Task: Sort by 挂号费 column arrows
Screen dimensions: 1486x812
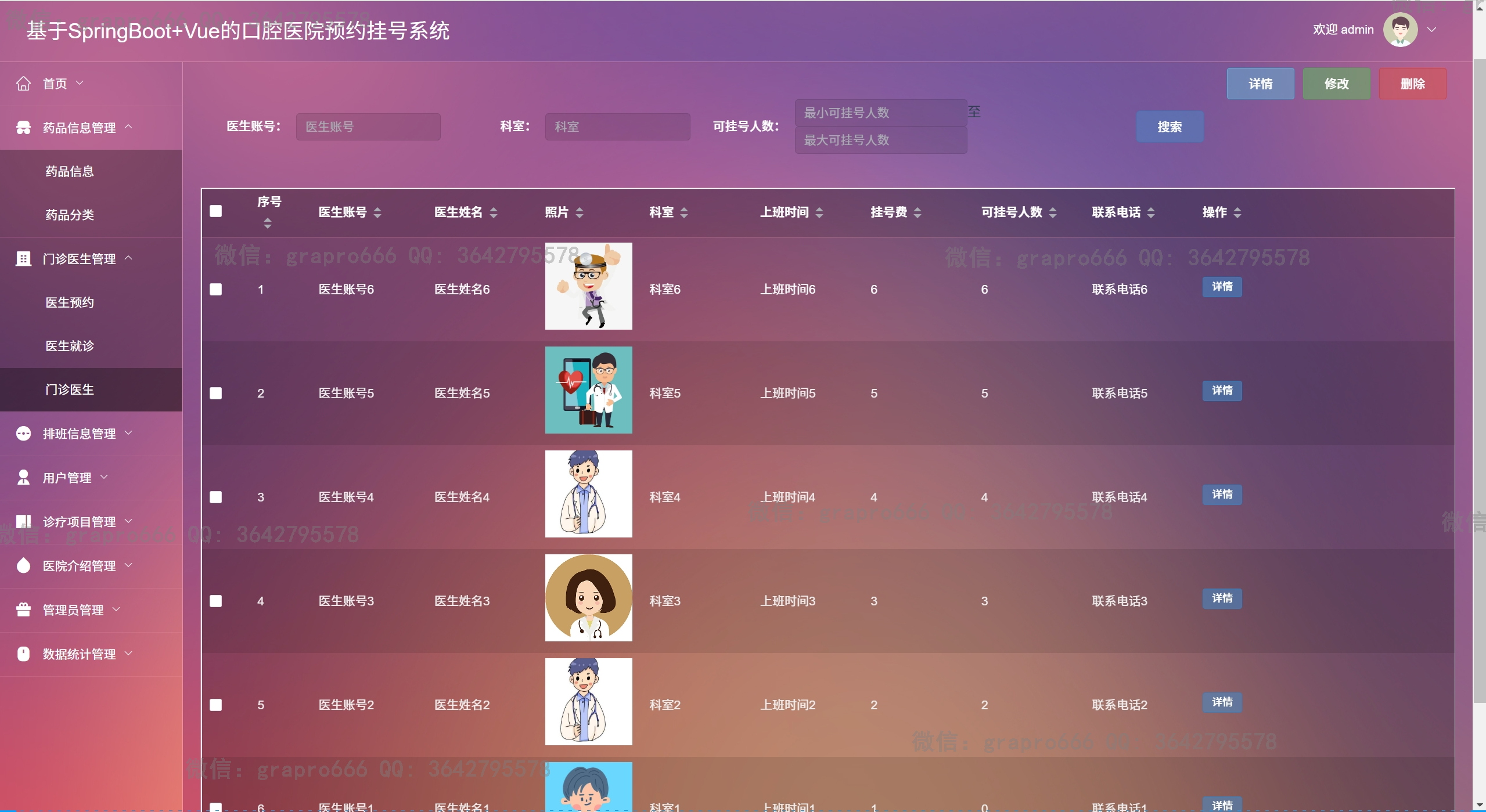Action: tap(917, 212)
